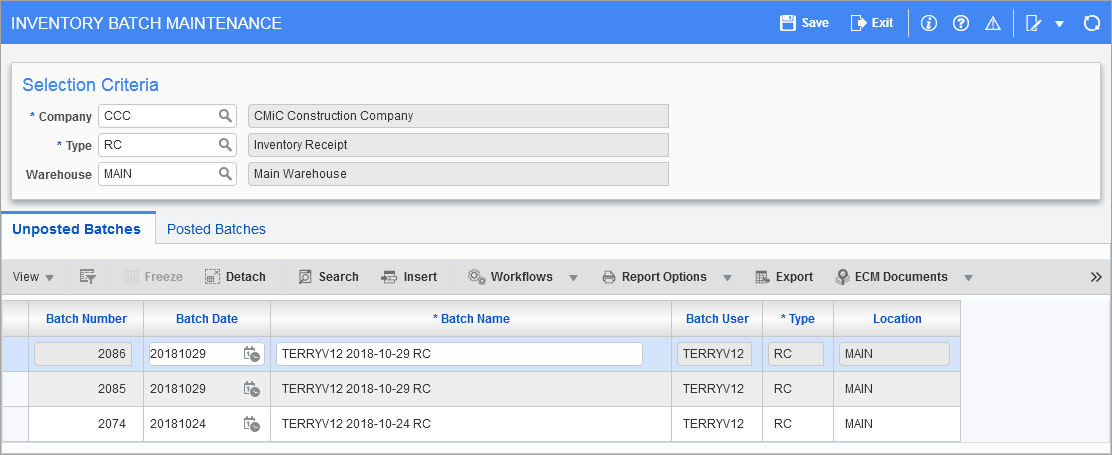Select the Unposted Batches tab

coord(76,229)
